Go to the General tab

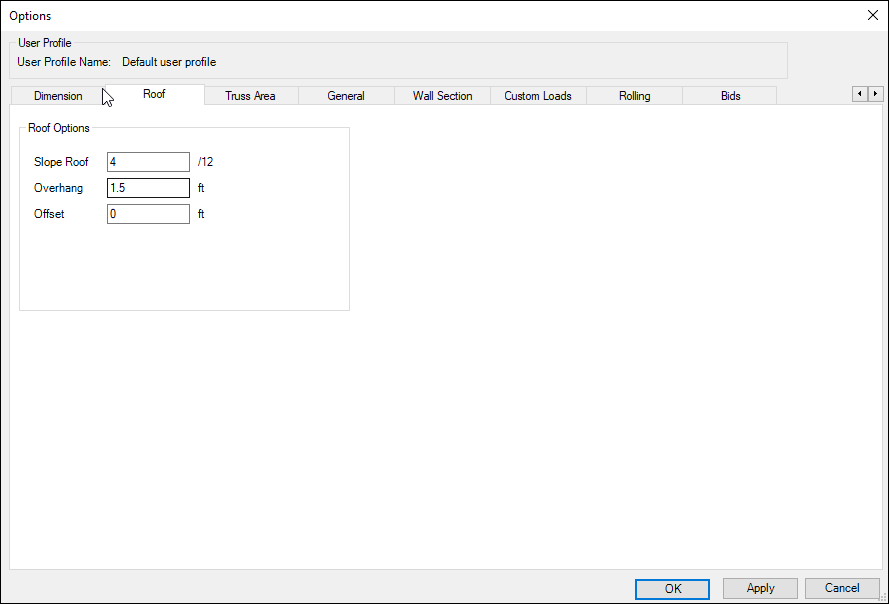point(346,96)
